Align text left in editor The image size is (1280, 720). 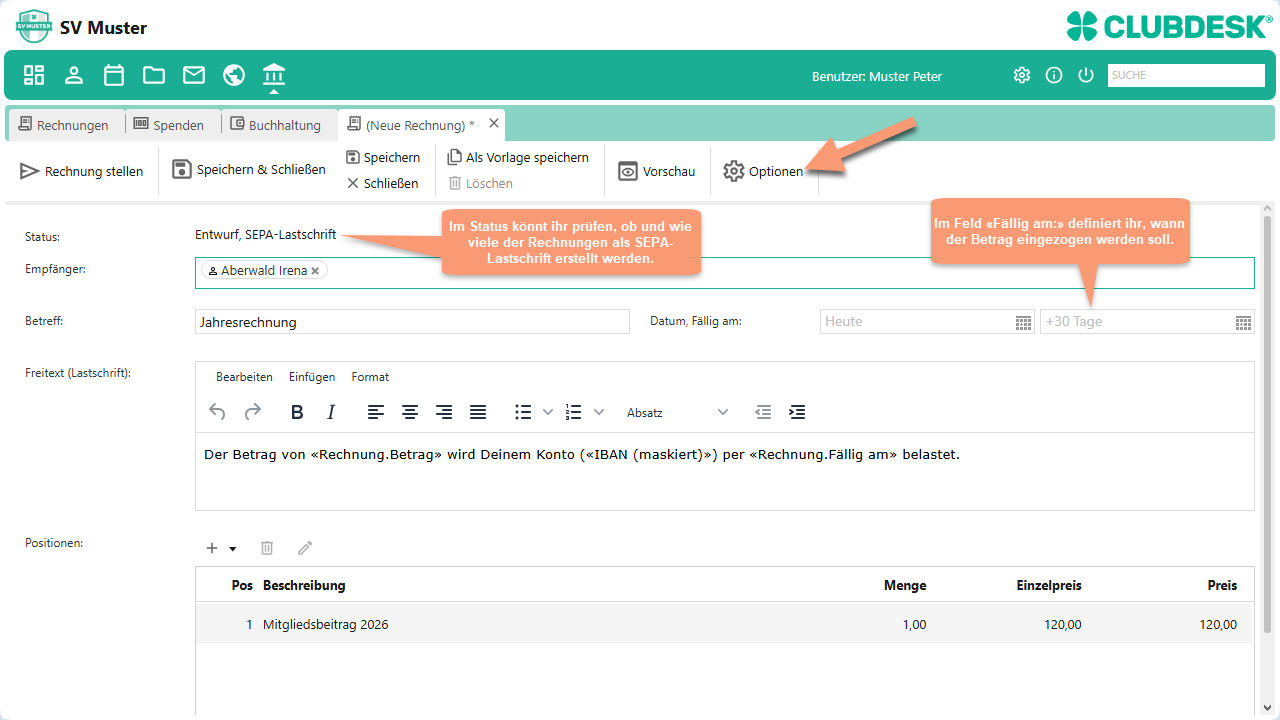375,412
